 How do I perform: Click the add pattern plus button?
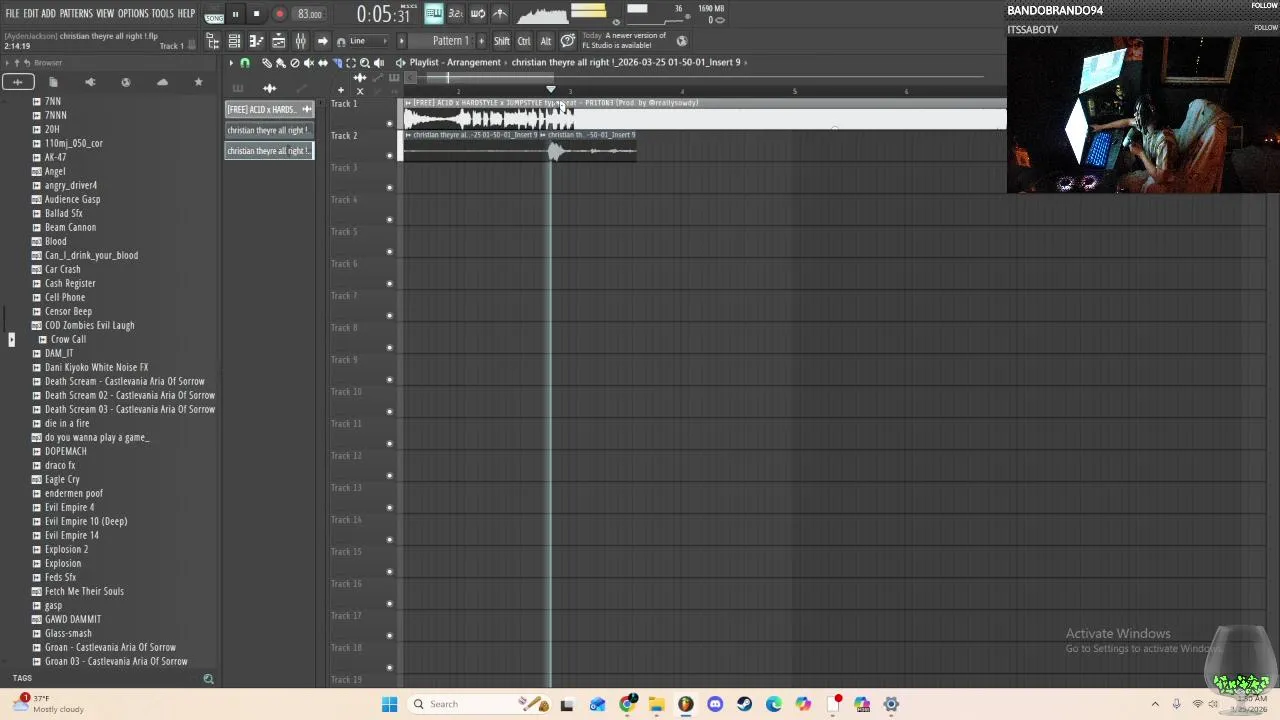482,41
